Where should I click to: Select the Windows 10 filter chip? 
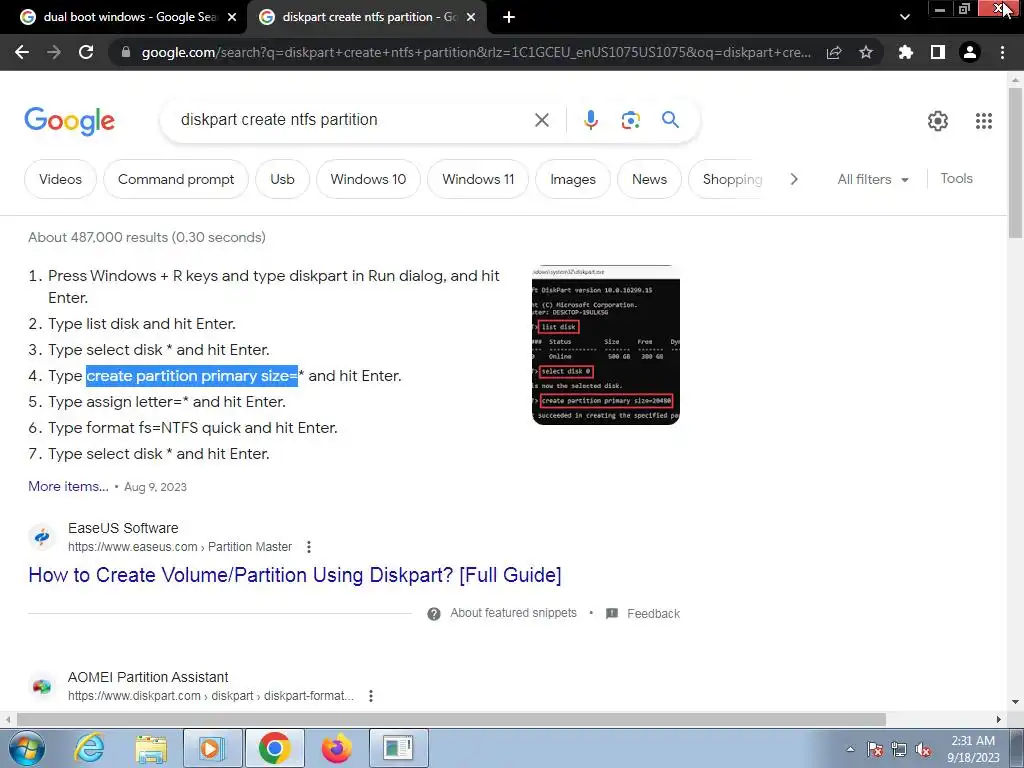coord(368,179)
